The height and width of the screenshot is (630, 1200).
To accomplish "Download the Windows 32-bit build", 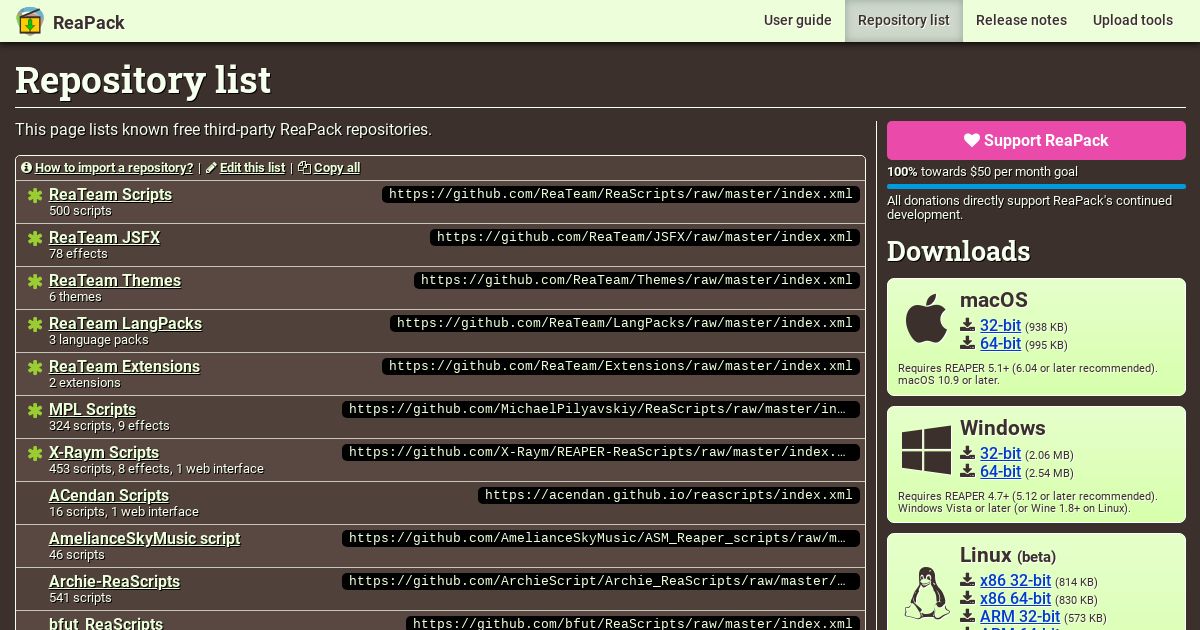I will coord(1000,453).
